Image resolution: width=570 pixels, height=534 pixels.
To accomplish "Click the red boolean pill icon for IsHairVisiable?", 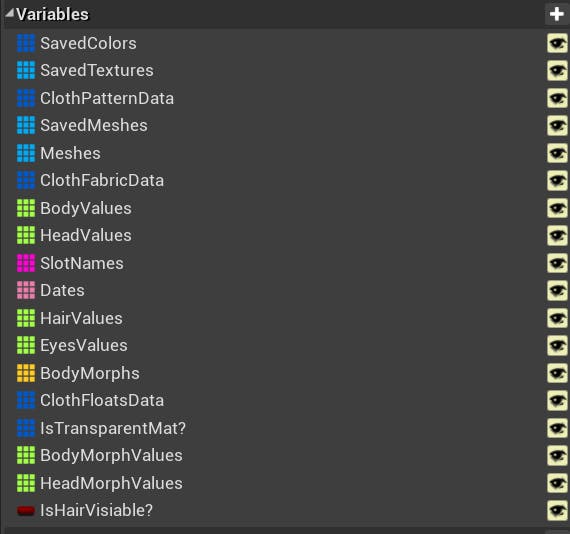I will (x=26, y=510).
